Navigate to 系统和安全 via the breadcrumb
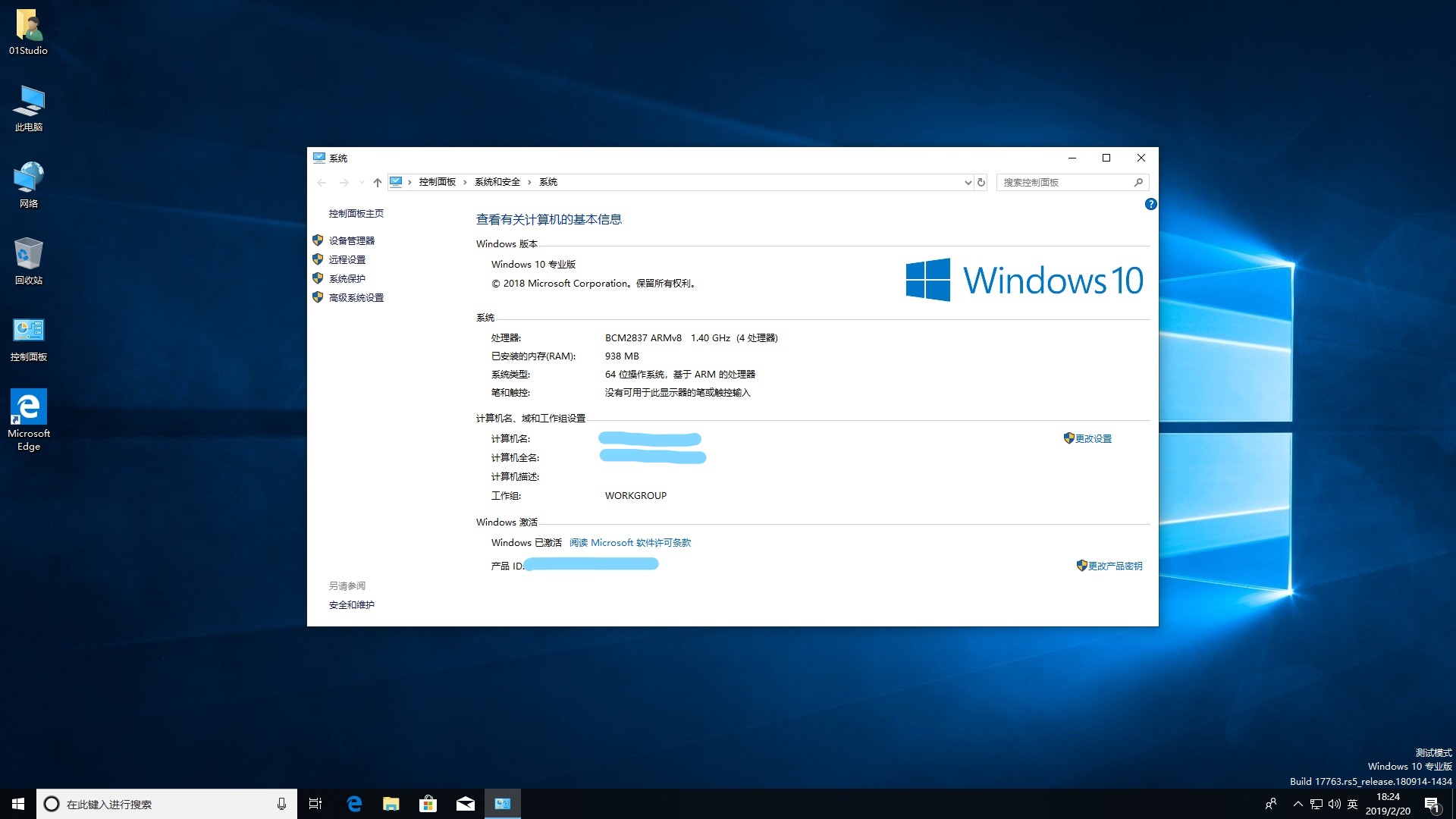Viewport: 1456px width, 819px height. click(x=497, y=182)
